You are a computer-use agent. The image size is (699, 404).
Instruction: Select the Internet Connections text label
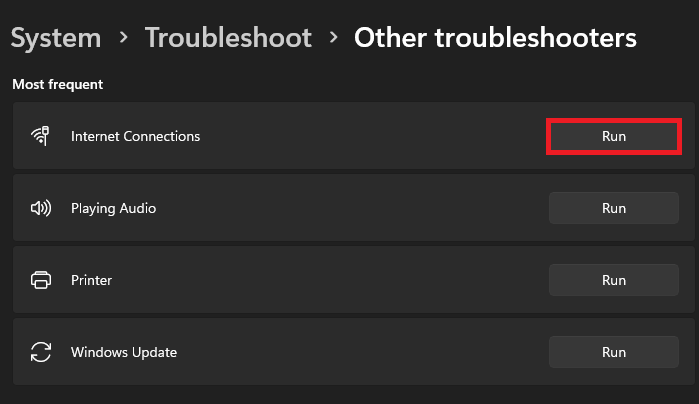click(x=135, y=136)
